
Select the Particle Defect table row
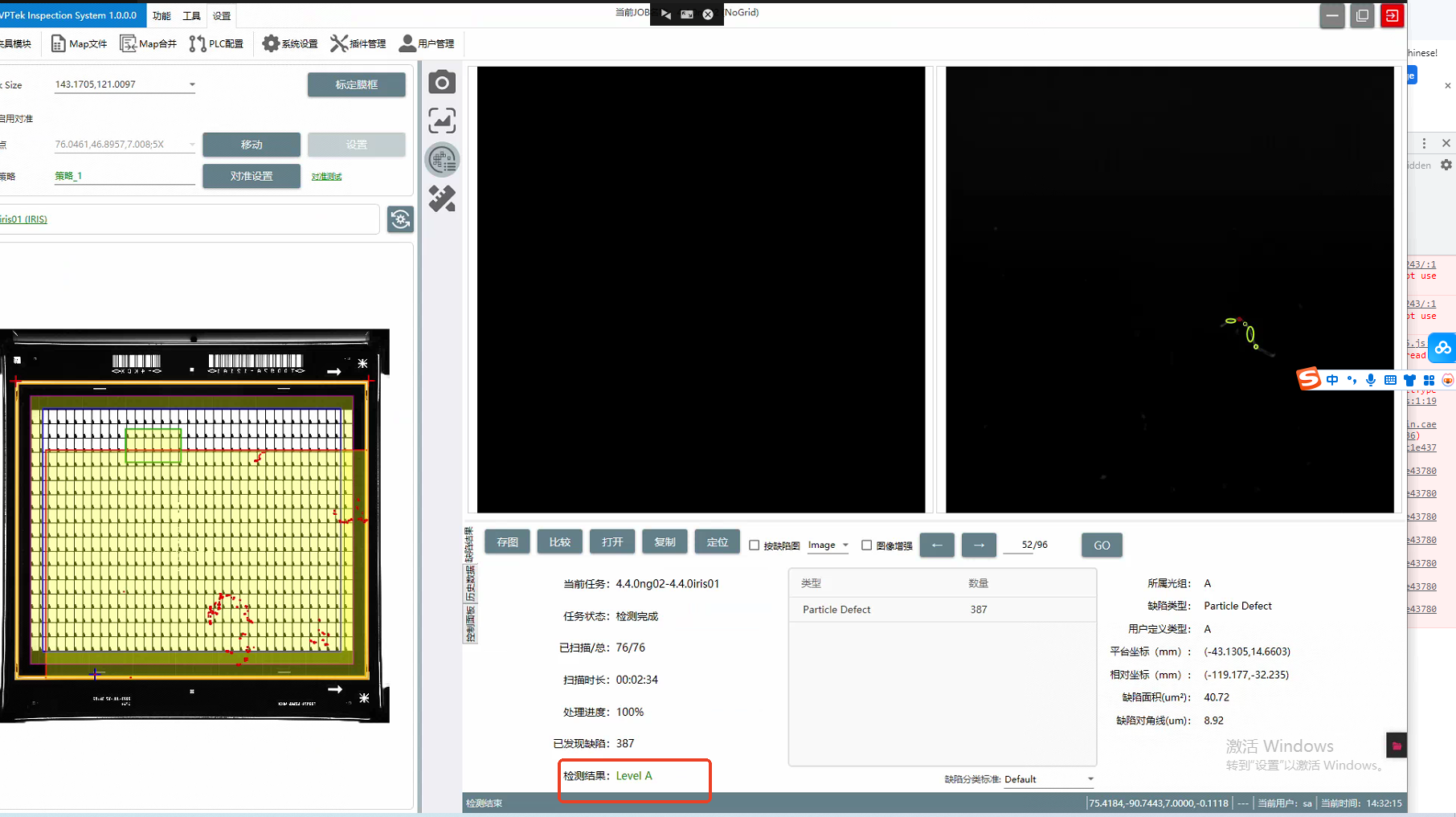(x=943, y=610)
